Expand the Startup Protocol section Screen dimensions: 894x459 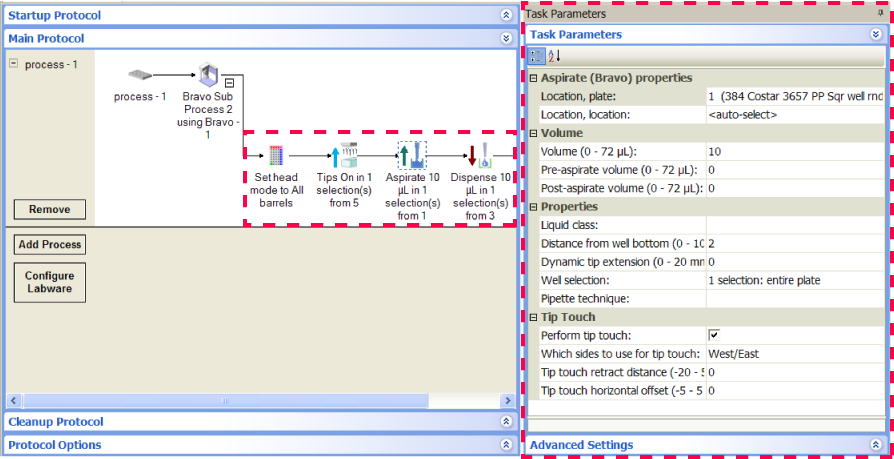506,15
